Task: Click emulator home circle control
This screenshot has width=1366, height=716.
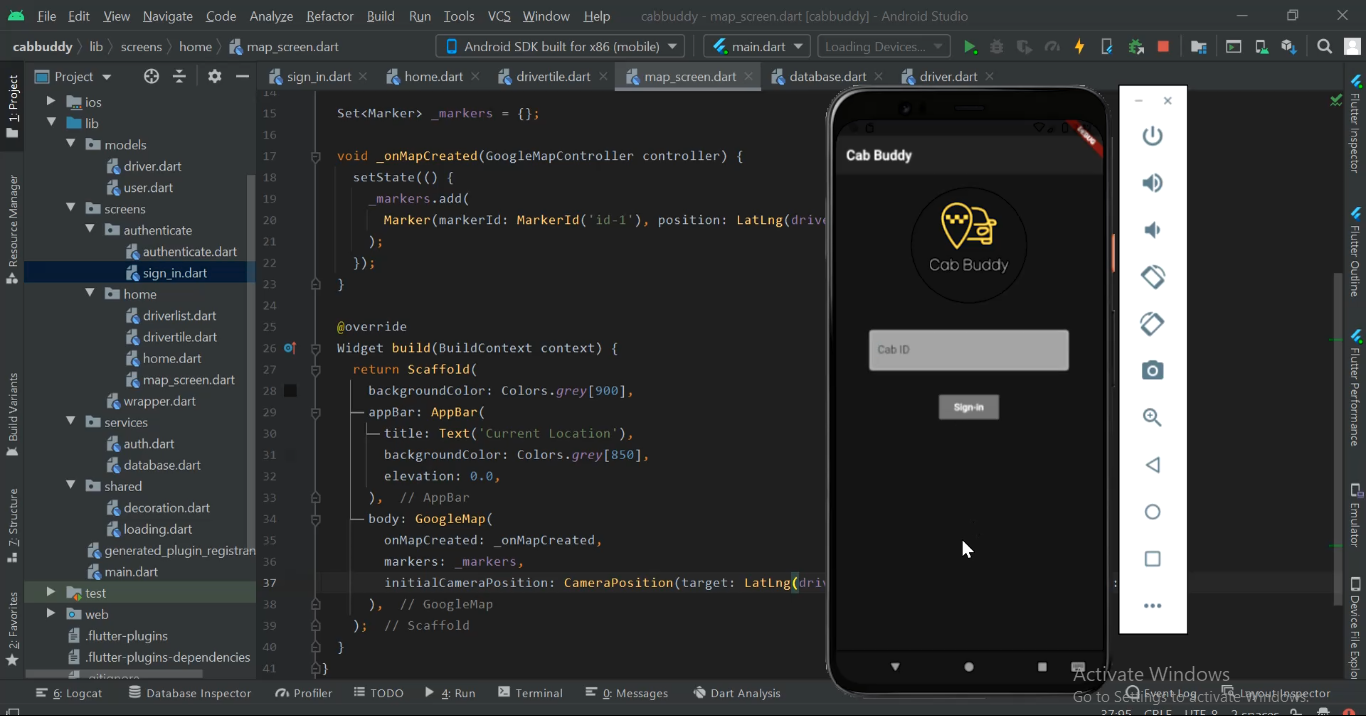Action: pyautogui.click(x=1153, y=512)
